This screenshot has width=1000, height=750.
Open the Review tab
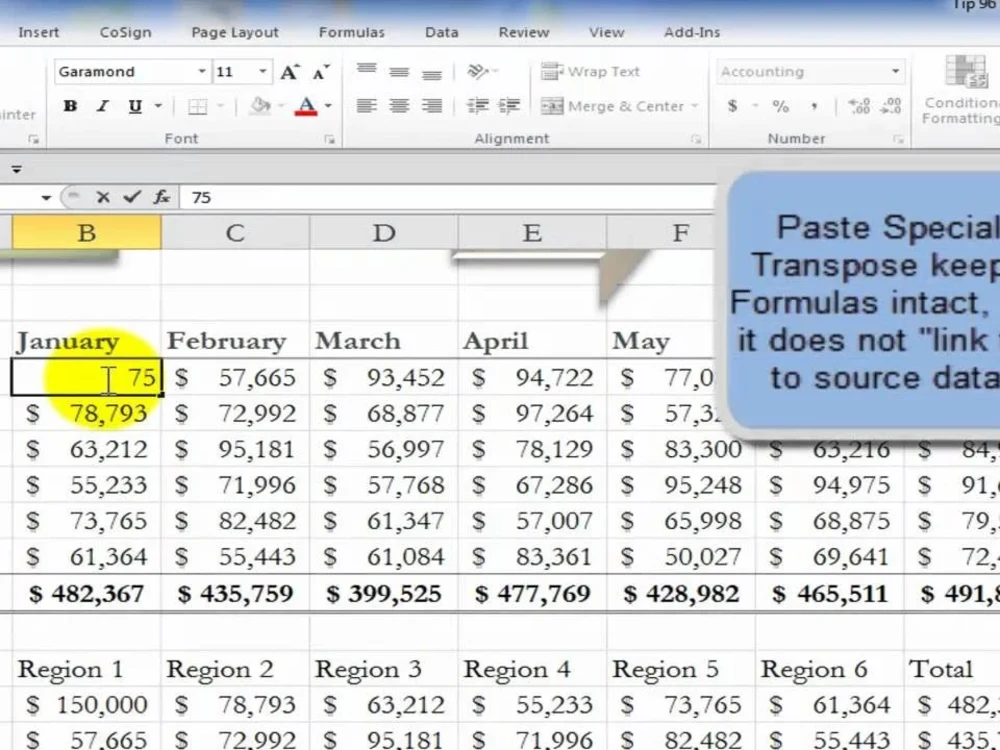point(524,32)
